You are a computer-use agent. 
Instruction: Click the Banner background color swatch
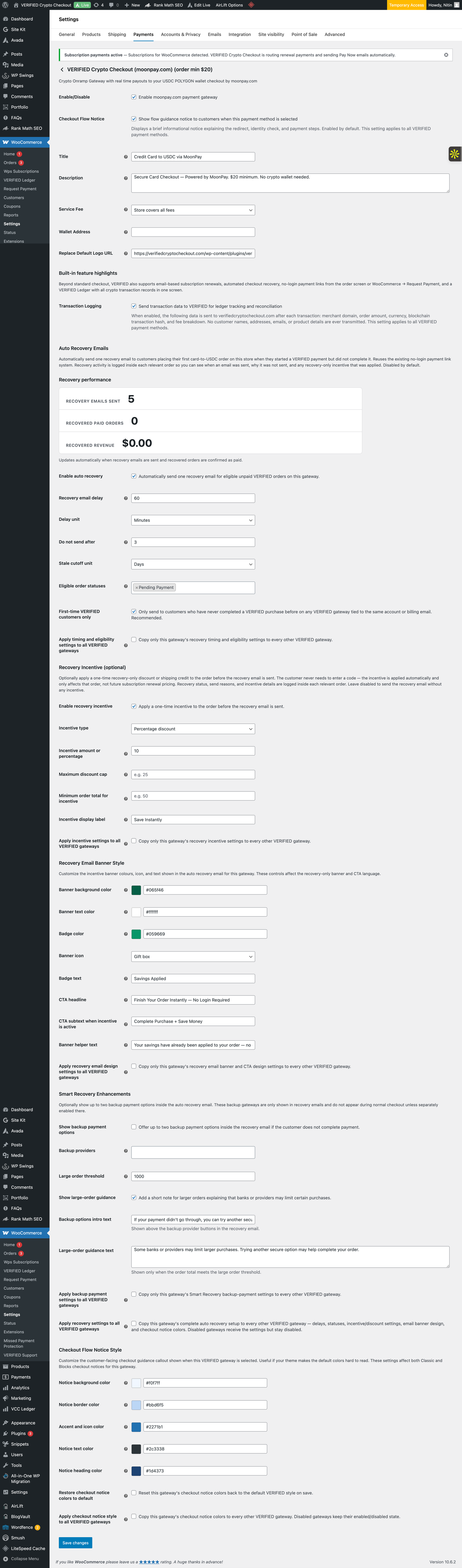coord(136,889)
